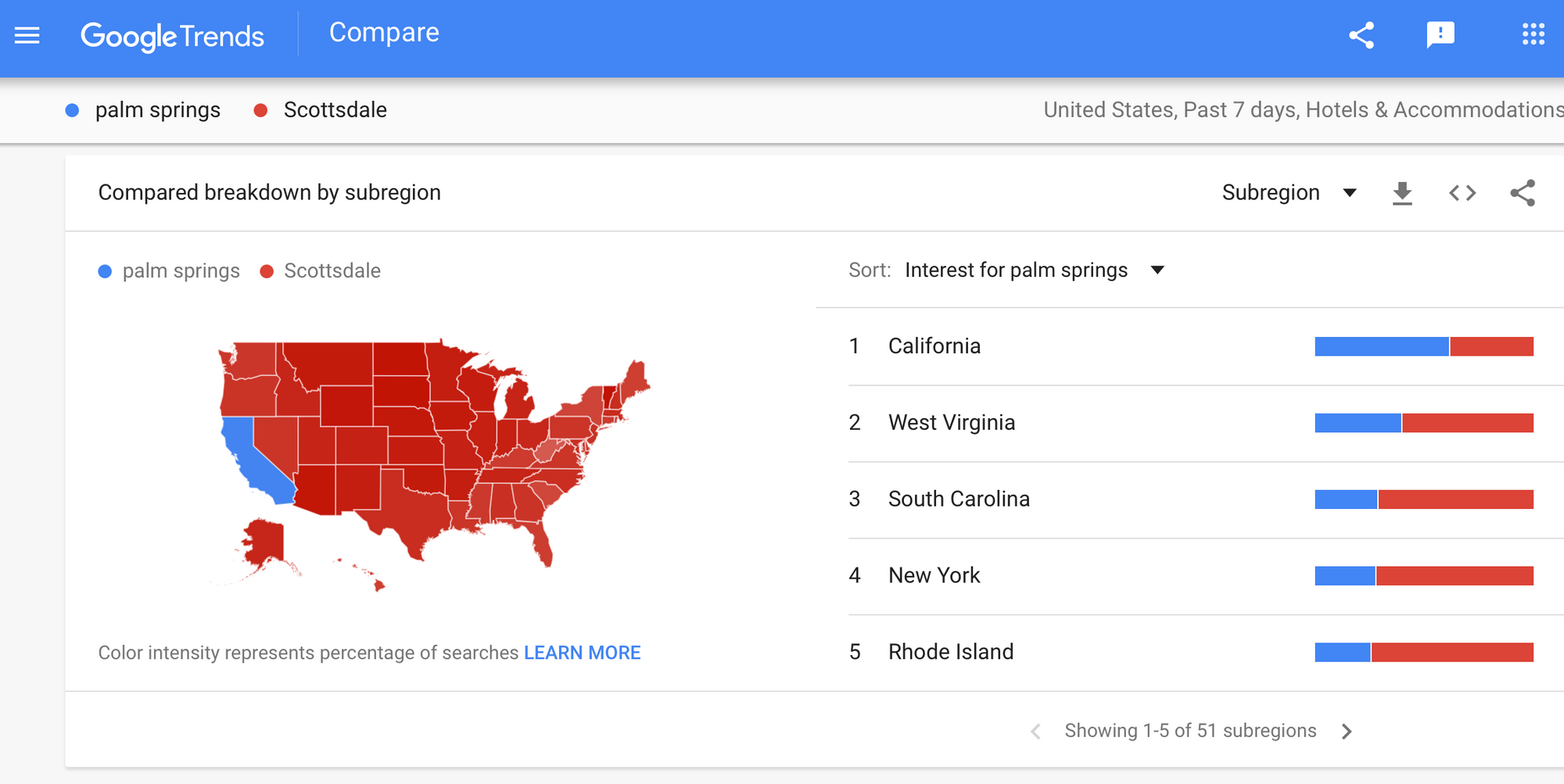
Task: Download the subregion breakdown CSV
Action: click(1402, 193)
